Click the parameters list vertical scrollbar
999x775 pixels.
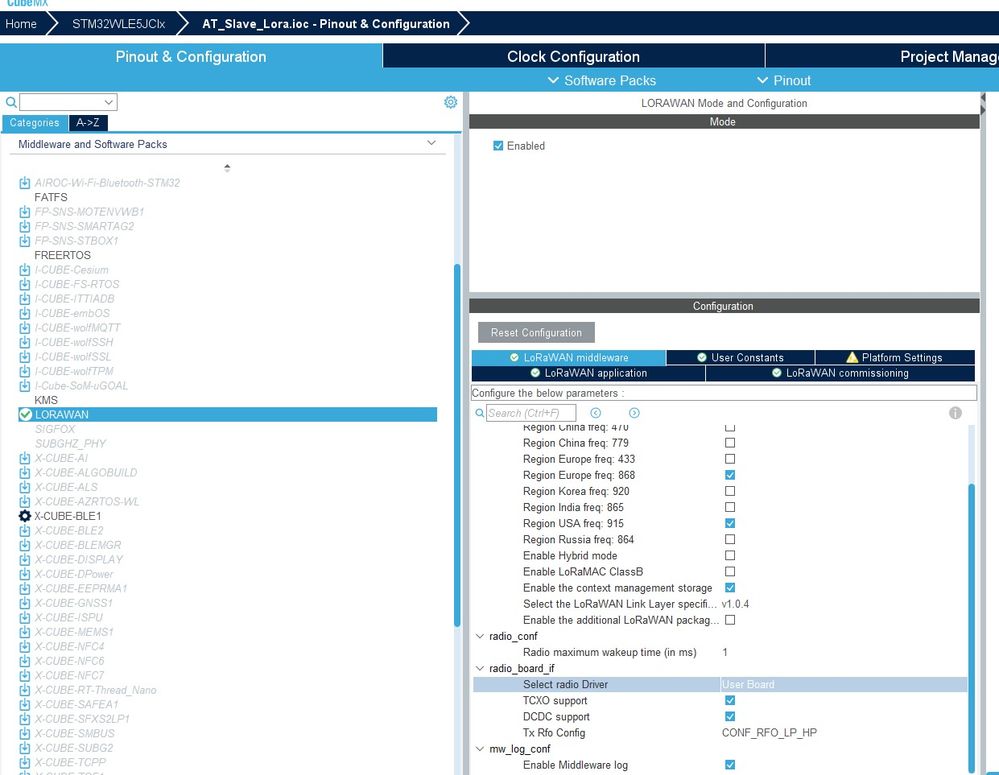pos(971,627)
